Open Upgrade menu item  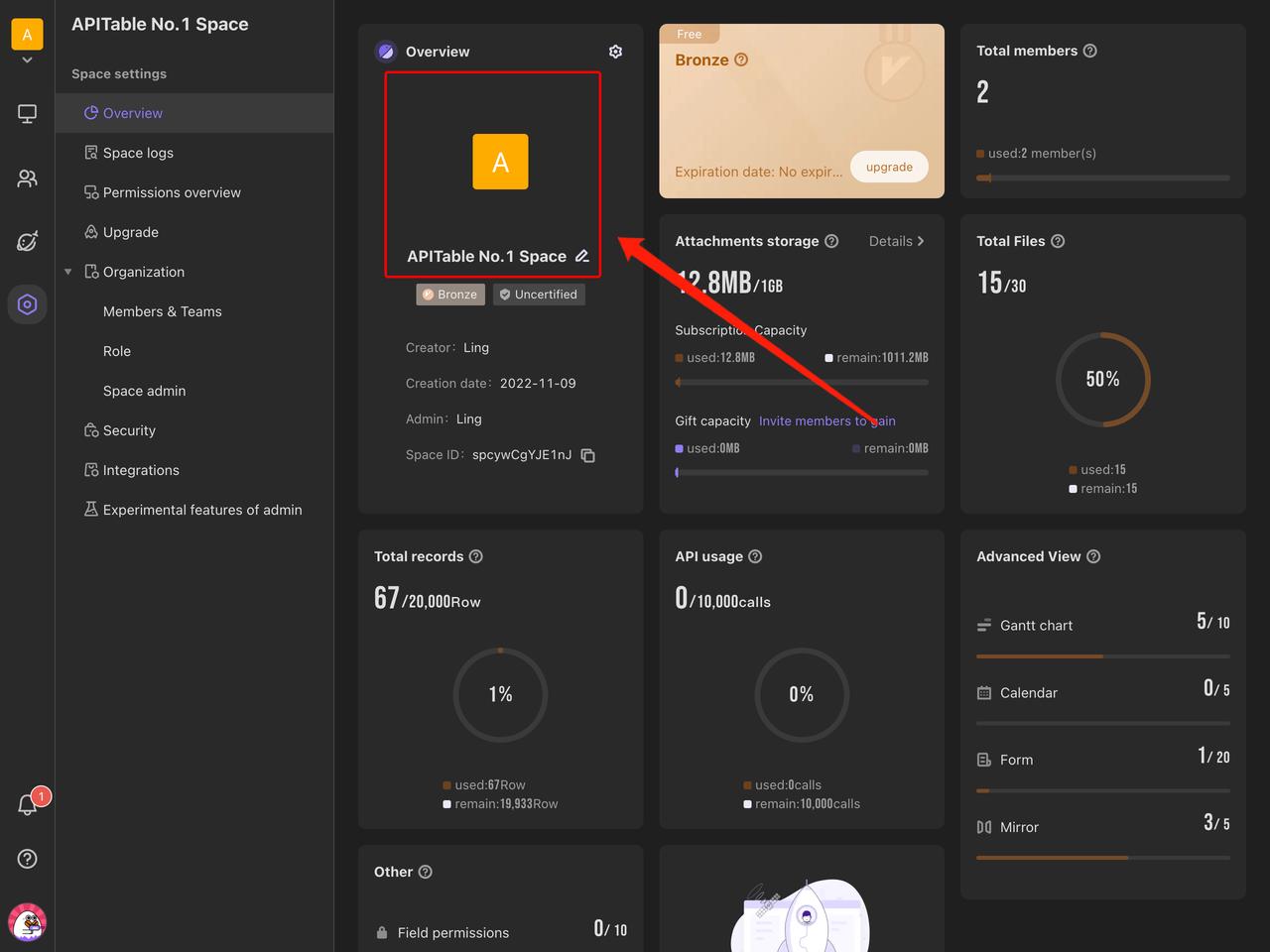(x=194, y=232)
